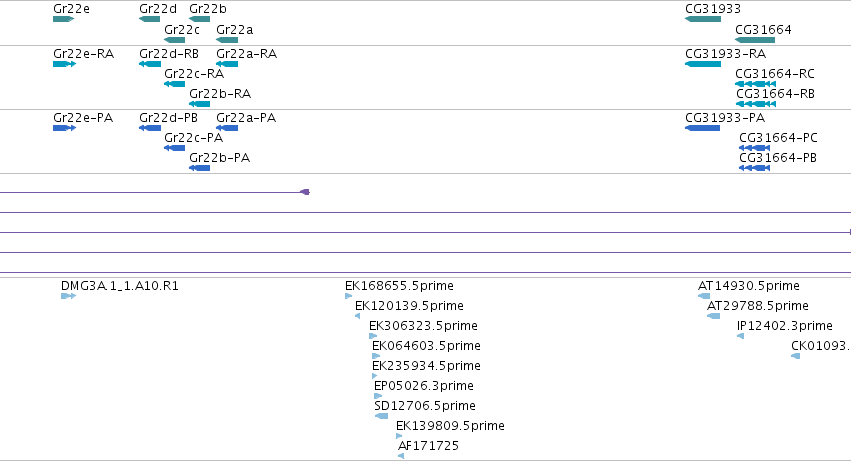Viewport: 851px width, 461px height.
Task: Open the EK168655.5prime feature label
Action: [399, 286]
